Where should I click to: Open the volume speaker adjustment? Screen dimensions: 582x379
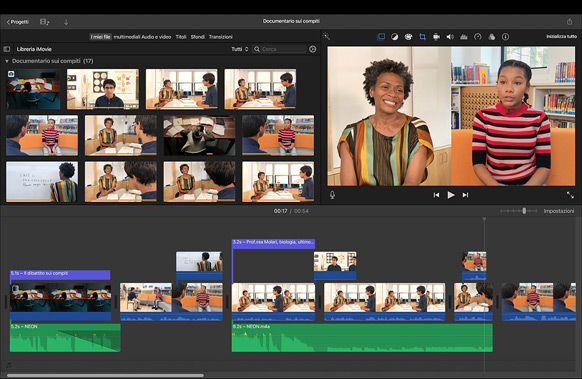point(450,37)
